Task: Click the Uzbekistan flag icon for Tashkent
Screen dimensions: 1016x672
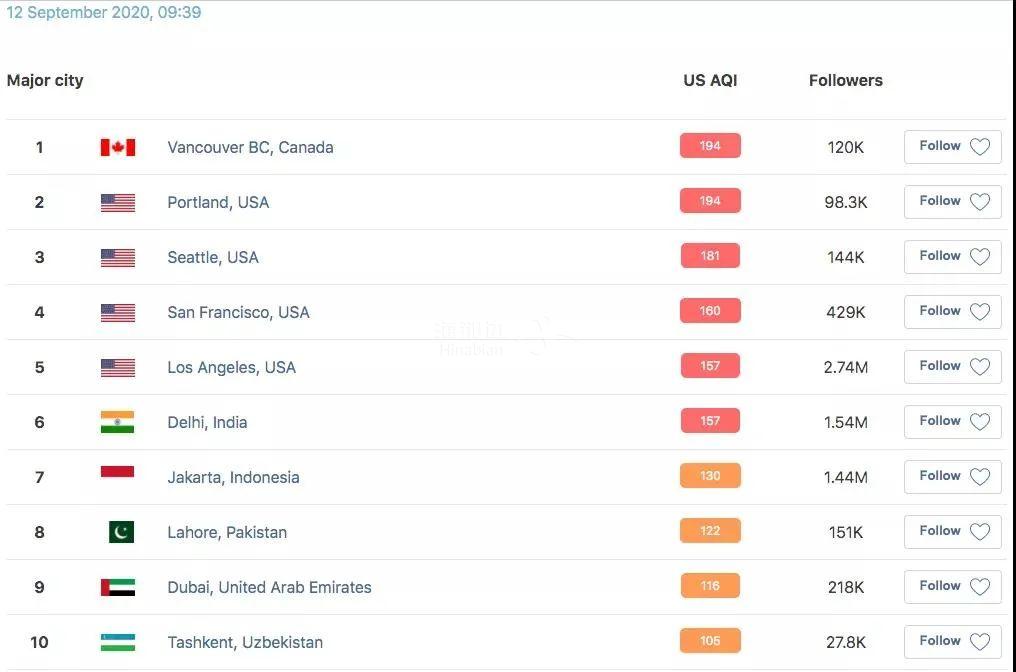Action: tap(118, 642)
